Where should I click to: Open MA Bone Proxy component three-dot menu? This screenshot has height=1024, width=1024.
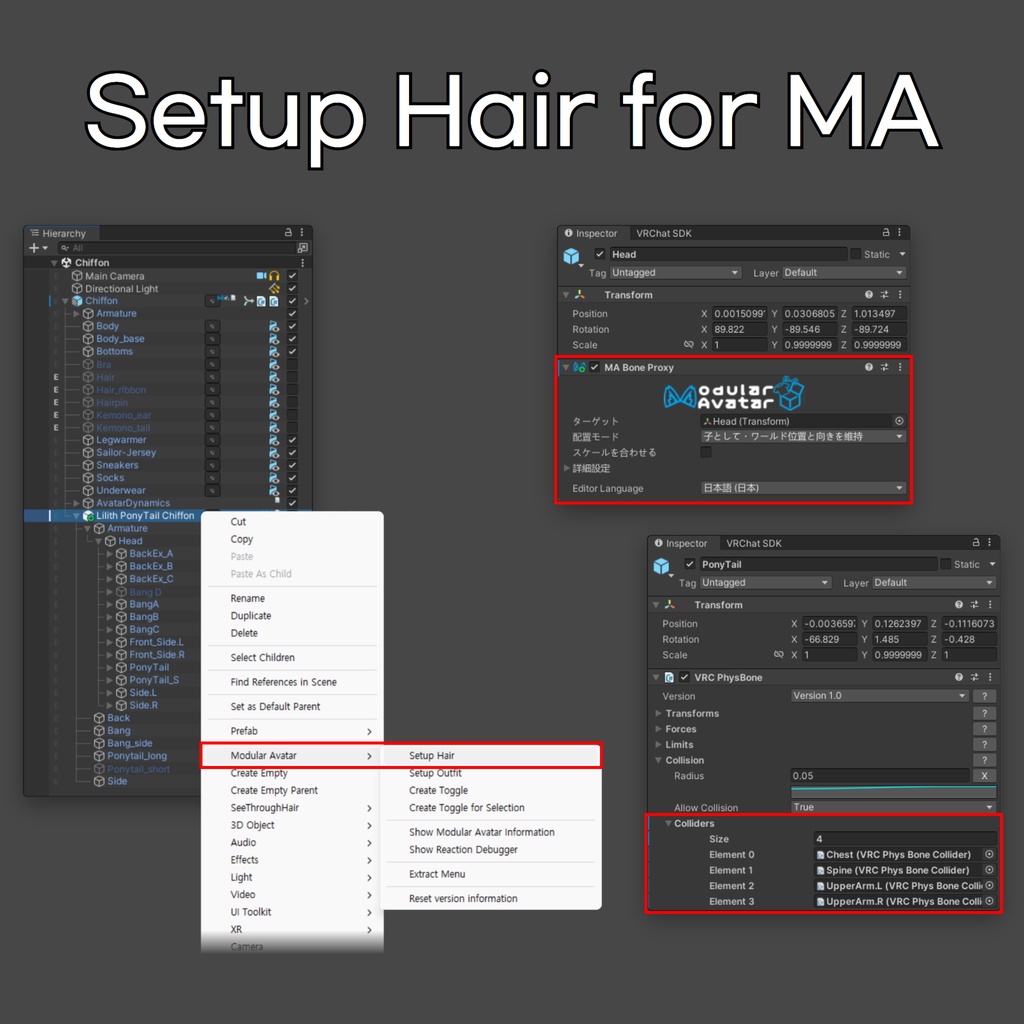tap(900, 367)
